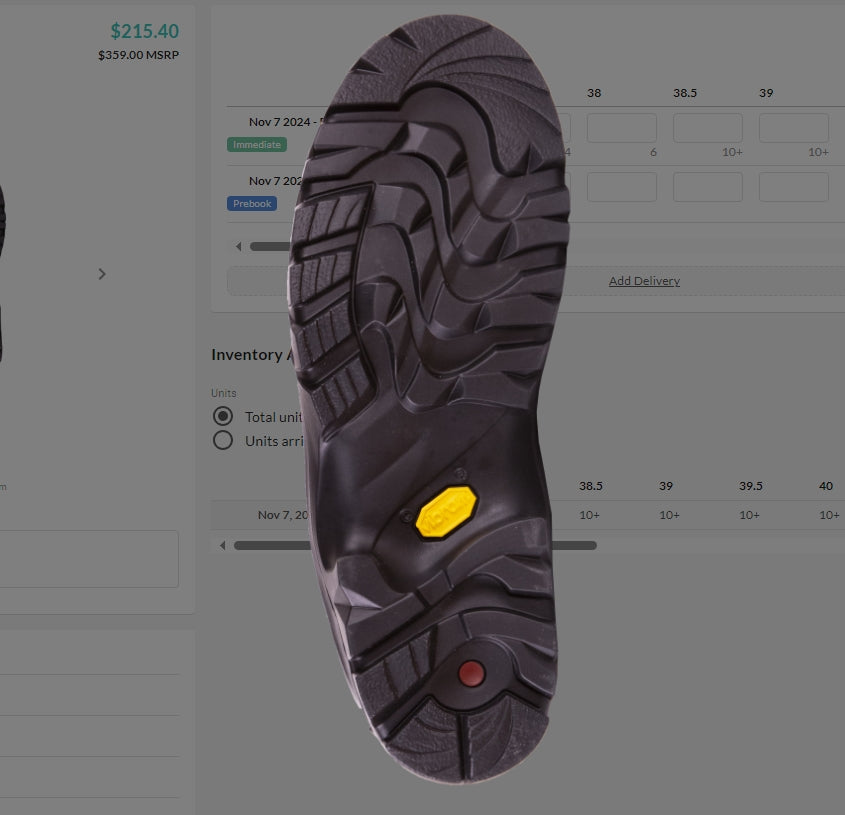Image resolution: width=845 pixels, height=815 pixels.
Task: Click the Nov 7 2024 Immediate row date
Action: (286, 122)
